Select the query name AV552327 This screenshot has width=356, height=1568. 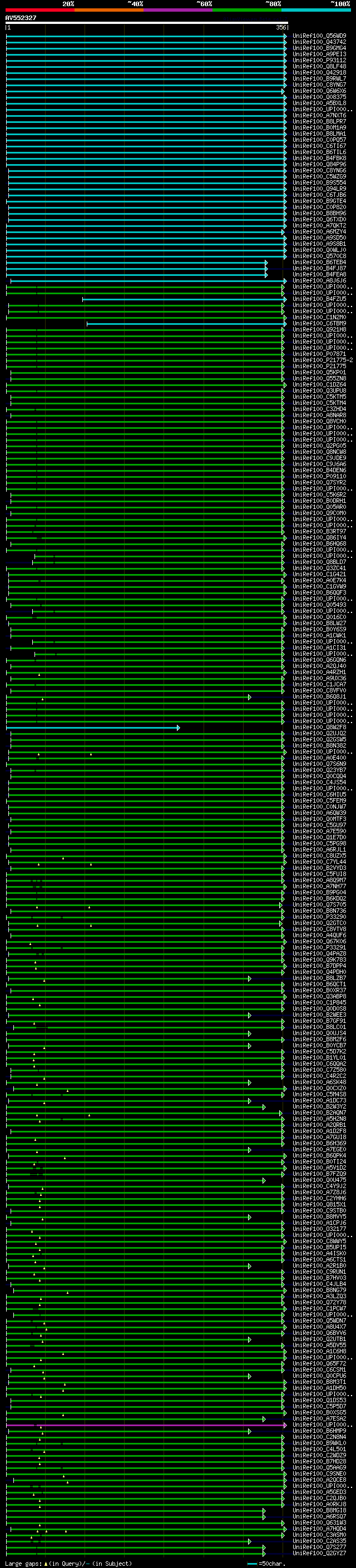(x=21, y=18)
